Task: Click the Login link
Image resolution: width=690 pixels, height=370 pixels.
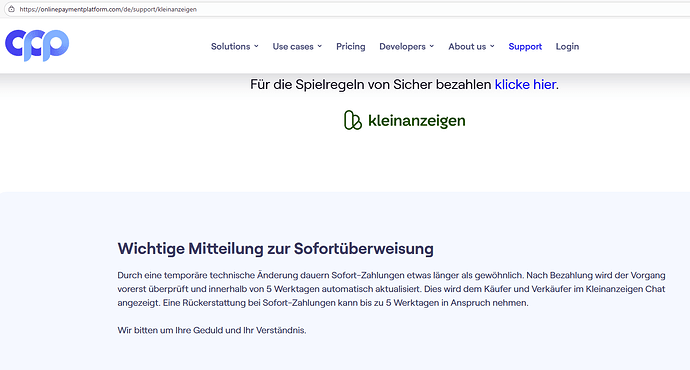Action: [x=567, y=46]
